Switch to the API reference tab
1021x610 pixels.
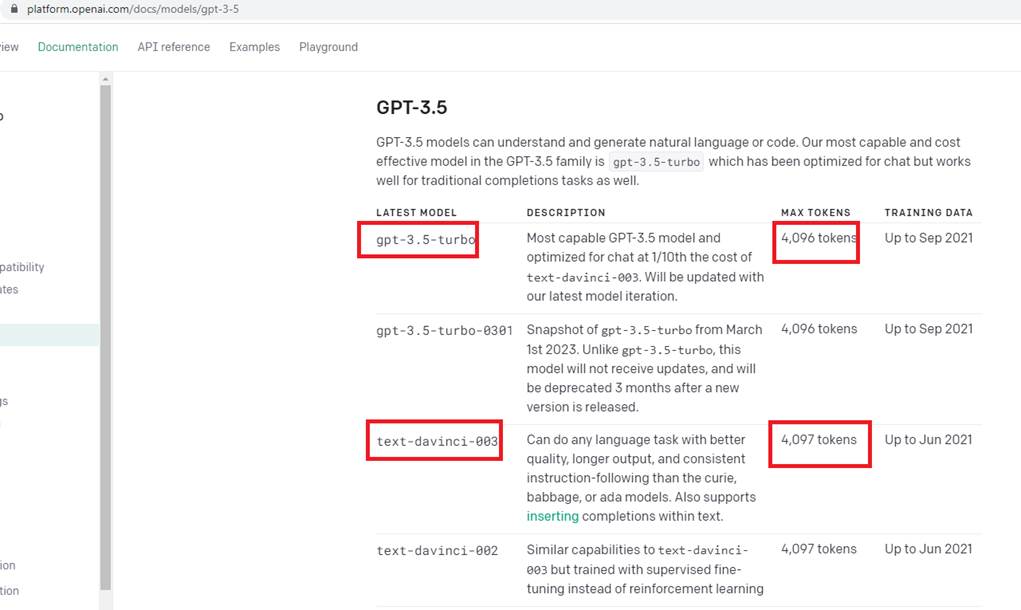pos(174,47)
